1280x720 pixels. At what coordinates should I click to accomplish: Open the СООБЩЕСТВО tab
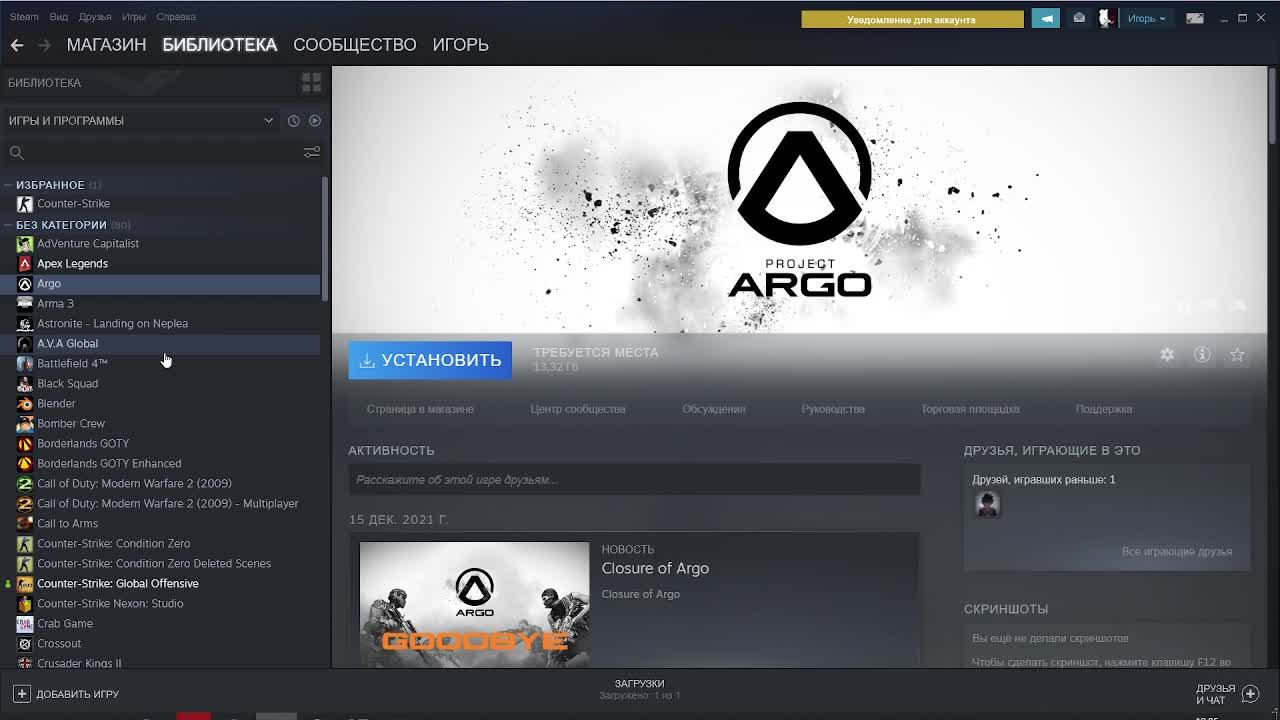(x=355, y=45)
